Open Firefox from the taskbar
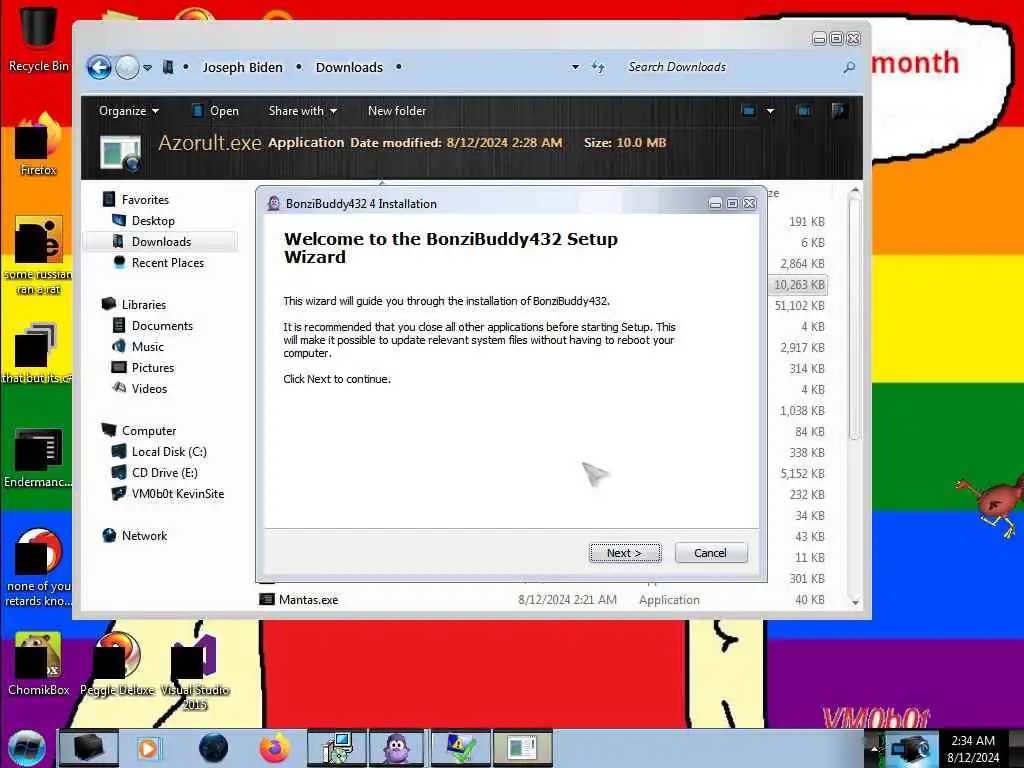Viewport: 1024px width, 768px height. tap(275, 748)
